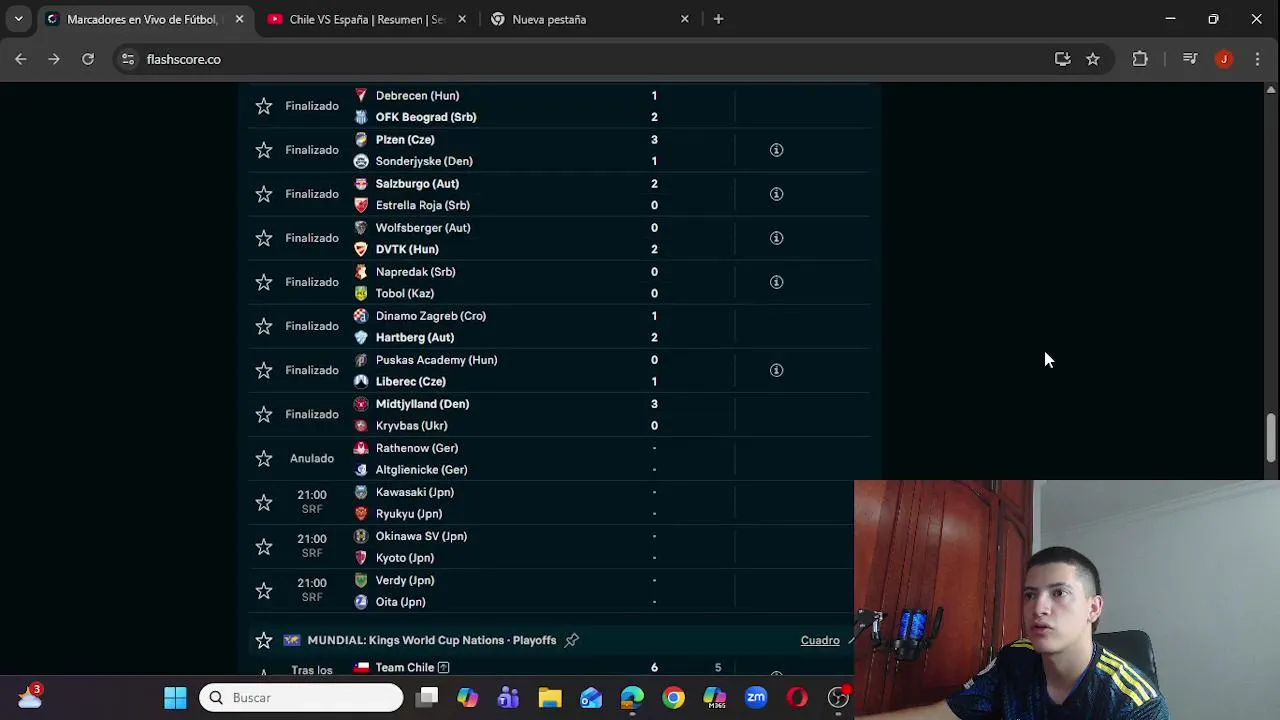This screenshot has height=720, width=1280.
Task: Star the Salzburgo vs Estrella Roja match
Action: click(x=264, y=194)
